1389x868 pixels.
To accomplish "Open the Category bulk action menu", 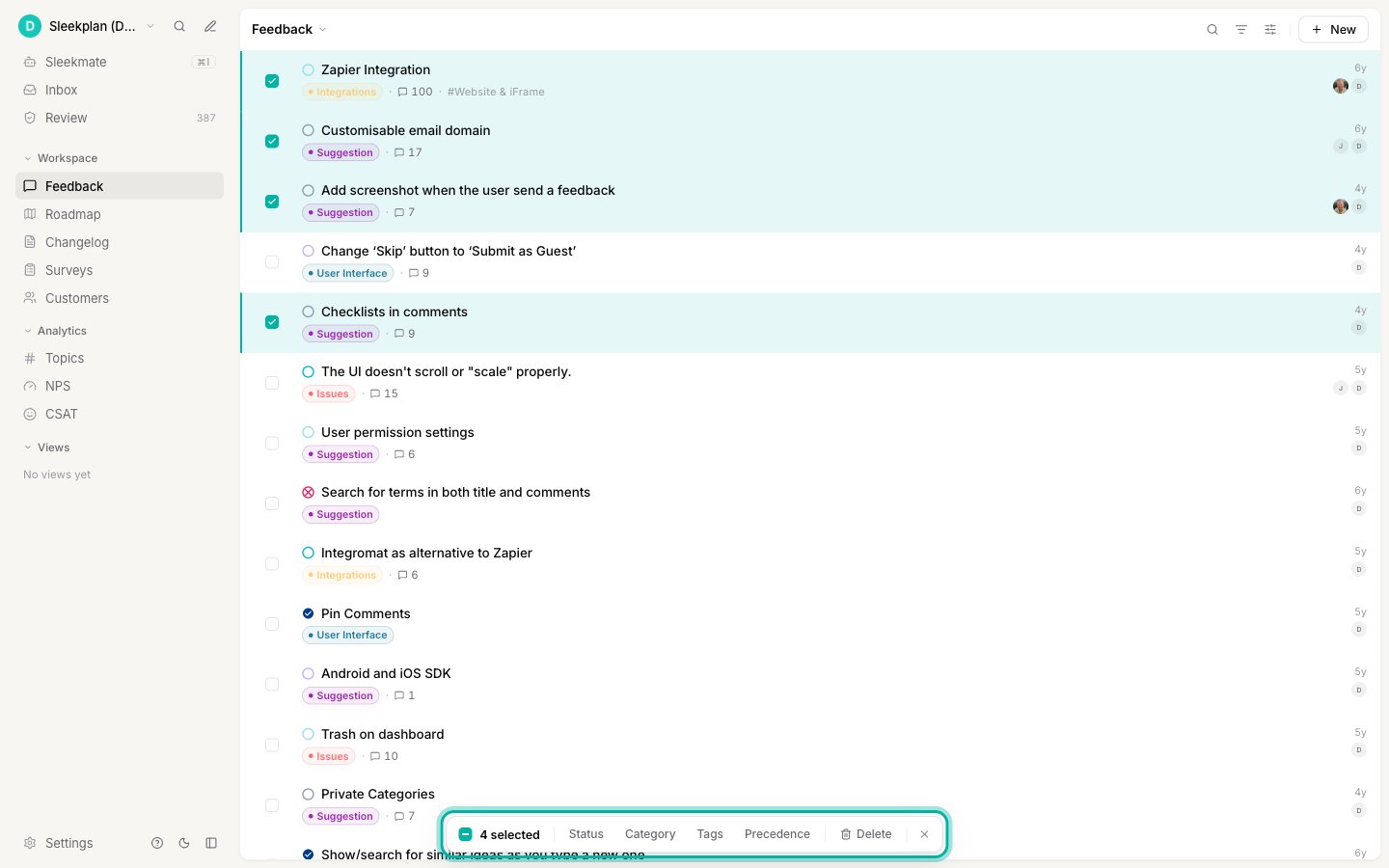I will (x=650, y=834).
